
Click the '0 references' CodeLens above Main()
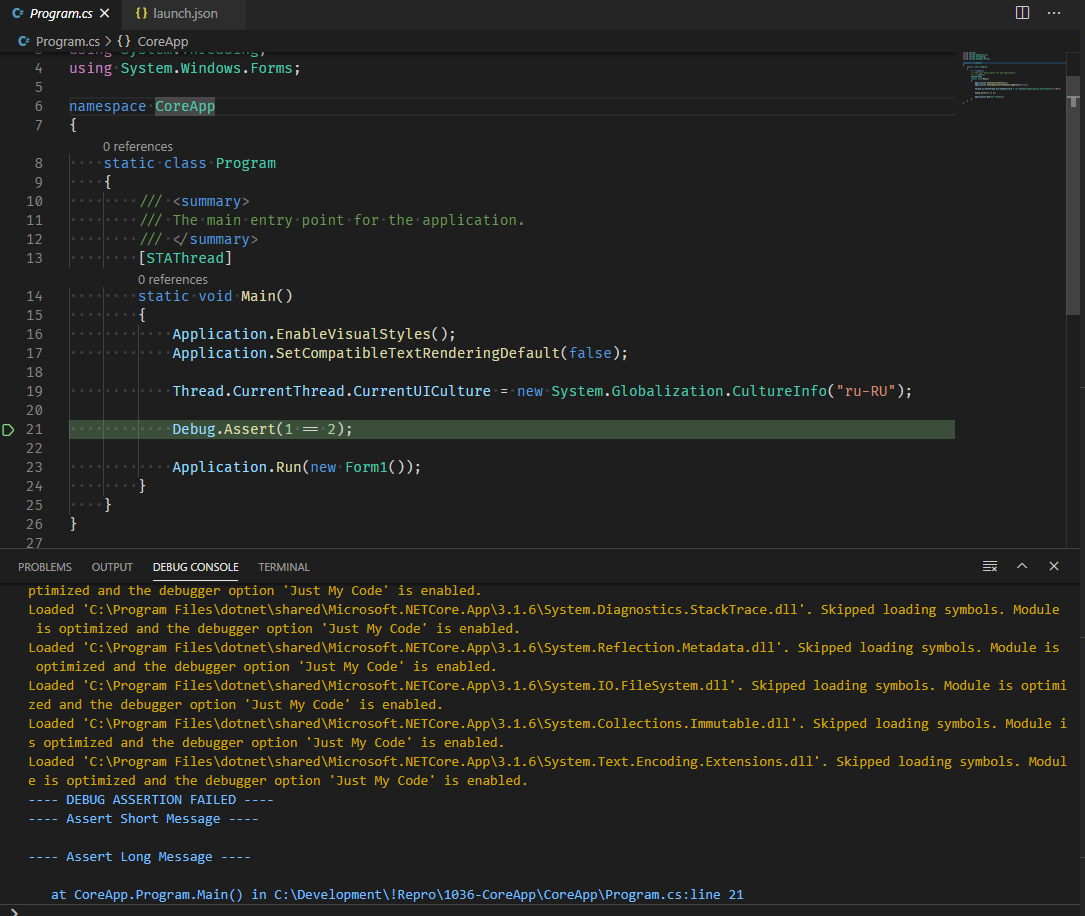click(x=172, y=280)
